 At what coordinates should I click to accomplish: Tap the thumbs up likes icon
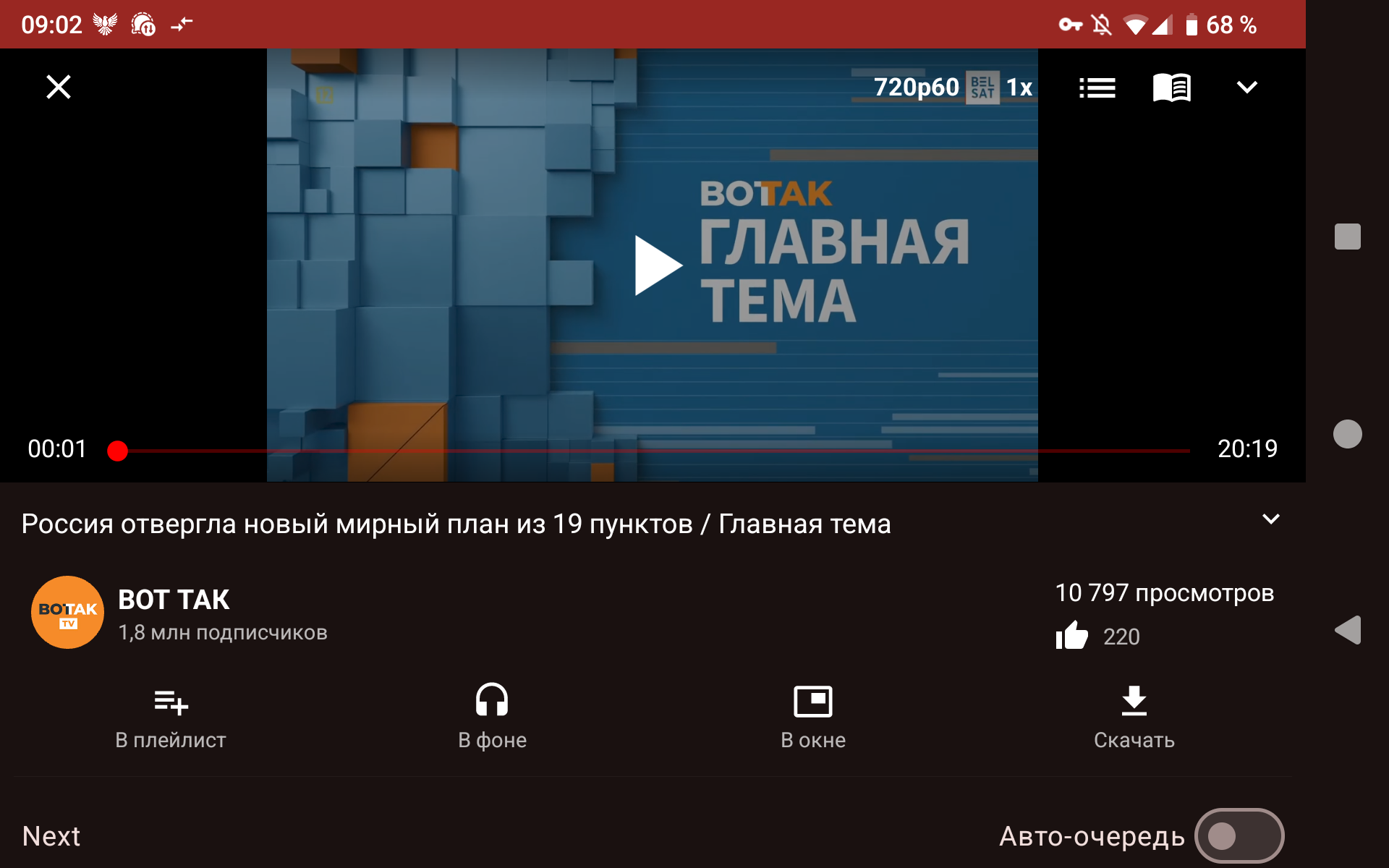[x=1071, y=636]
